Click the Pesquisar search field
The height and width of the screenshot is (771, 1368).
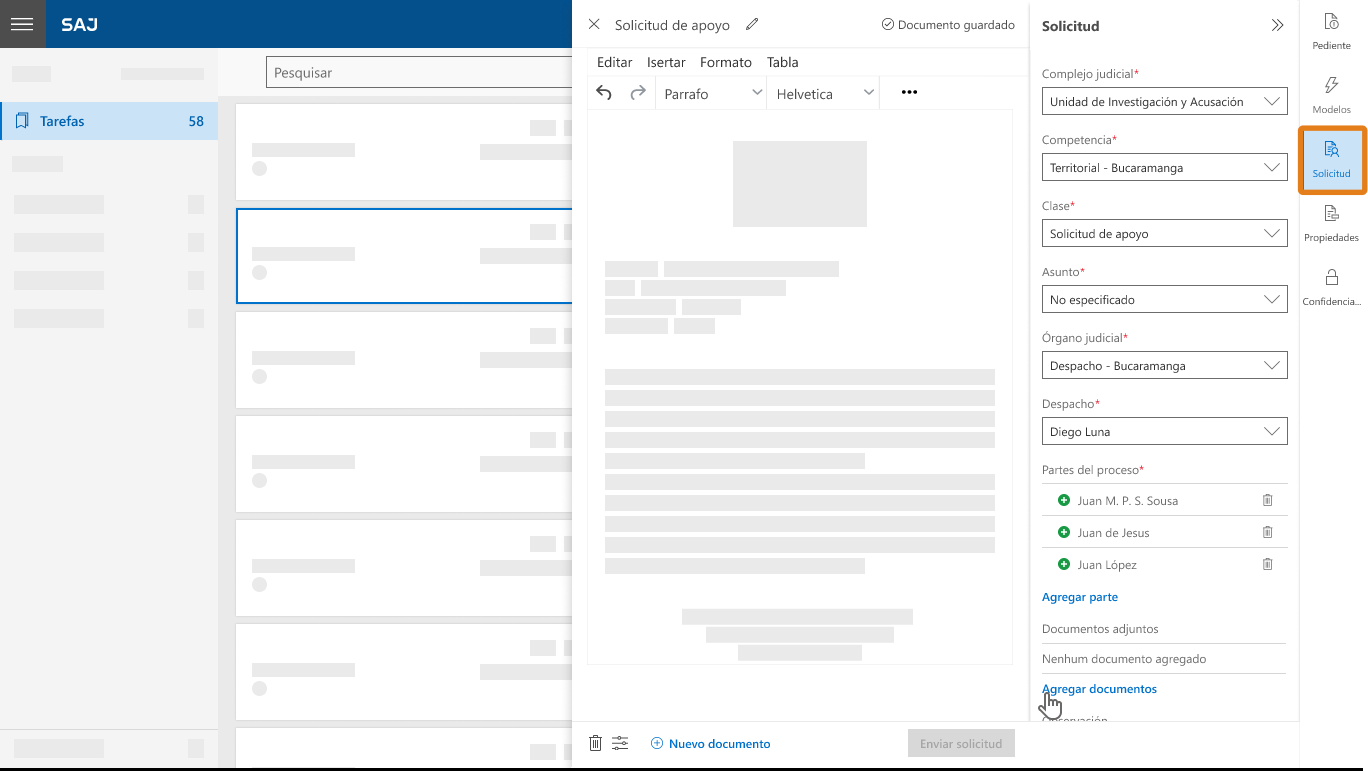pyautogui.click(x=419, y=73)
